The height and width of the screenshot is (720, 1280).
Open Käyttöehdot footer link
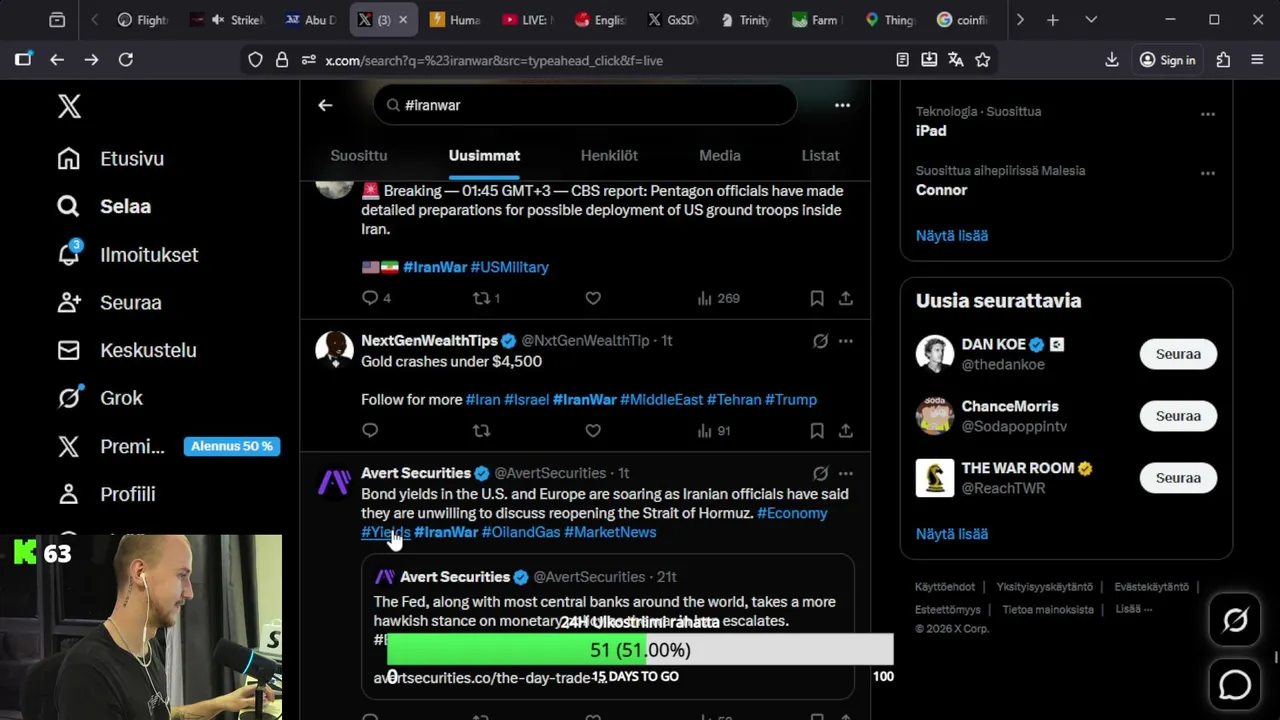(945, 587)
